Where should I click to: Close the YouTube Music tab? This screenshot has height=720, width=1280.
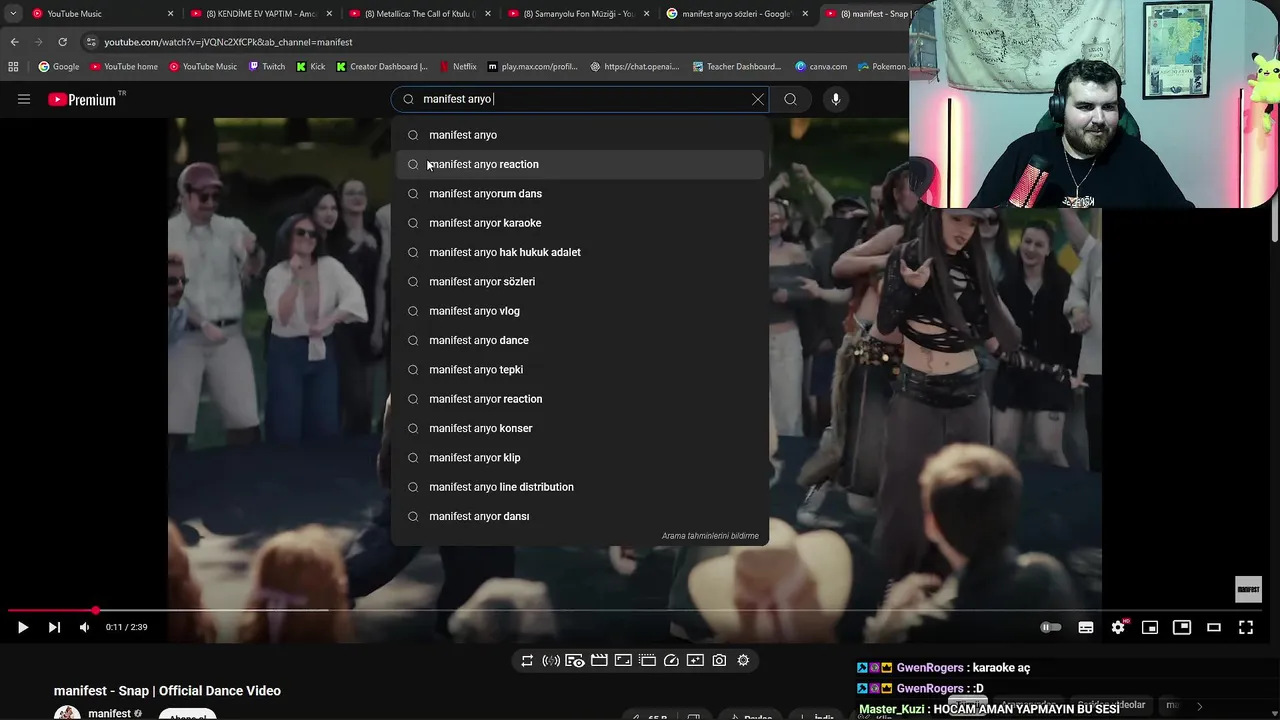pos(170,14)
